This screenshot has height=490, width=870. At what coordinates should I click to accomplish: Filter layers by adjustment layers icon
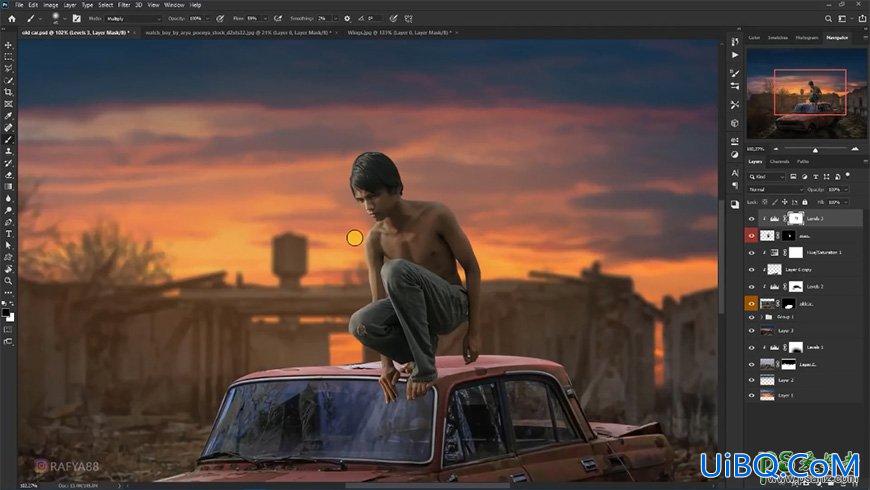pyautogui.click(x=805, y=176)
